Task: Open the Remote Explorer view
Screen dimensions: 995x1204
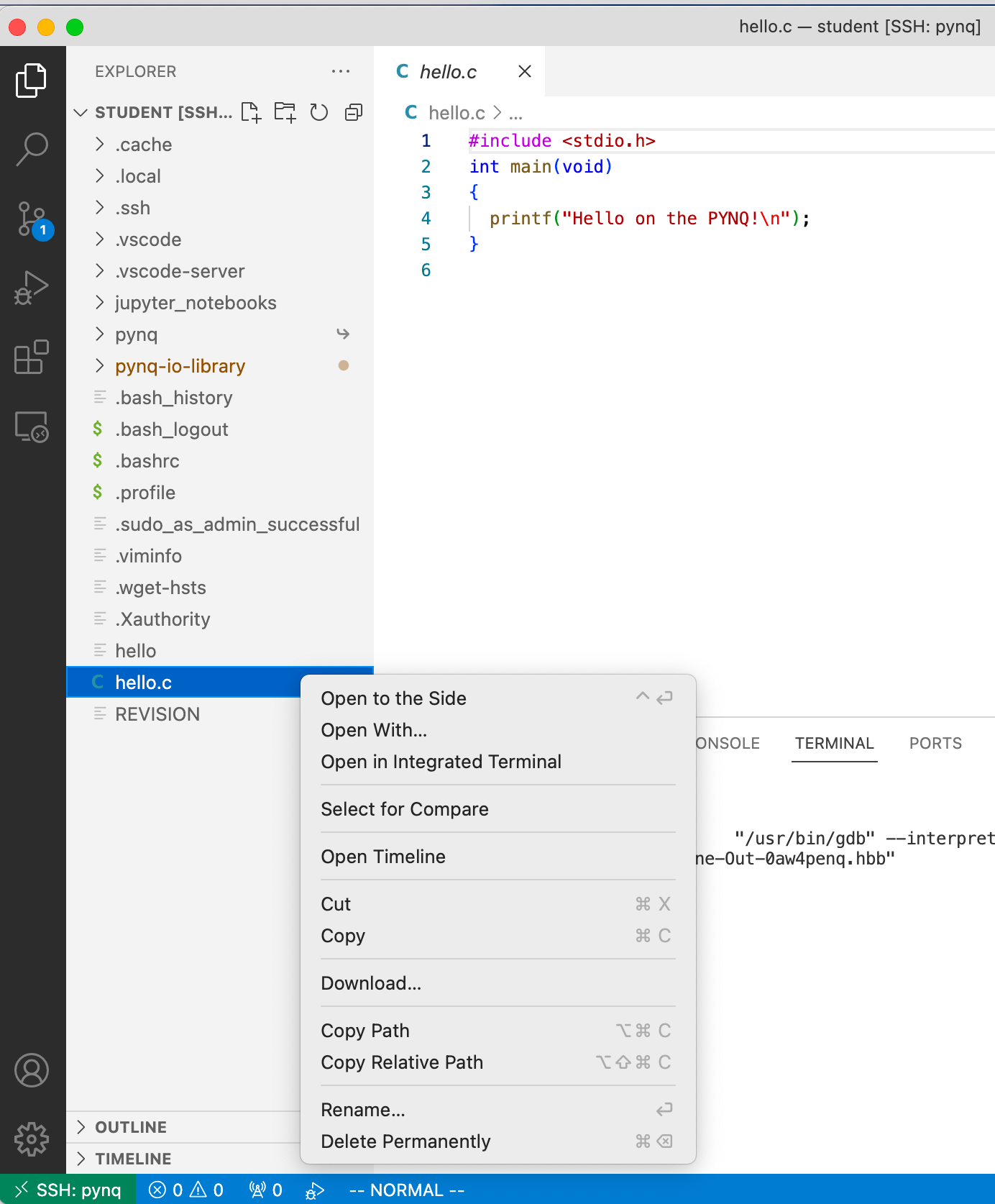Action: point(32,427)
